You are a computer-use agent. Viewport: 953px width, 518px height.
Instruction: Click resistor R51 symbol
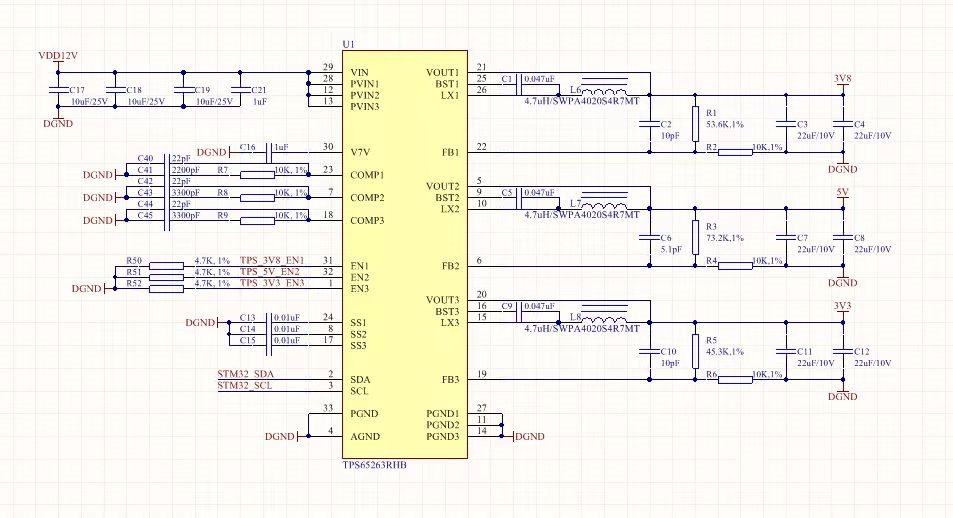coord(167,277)
